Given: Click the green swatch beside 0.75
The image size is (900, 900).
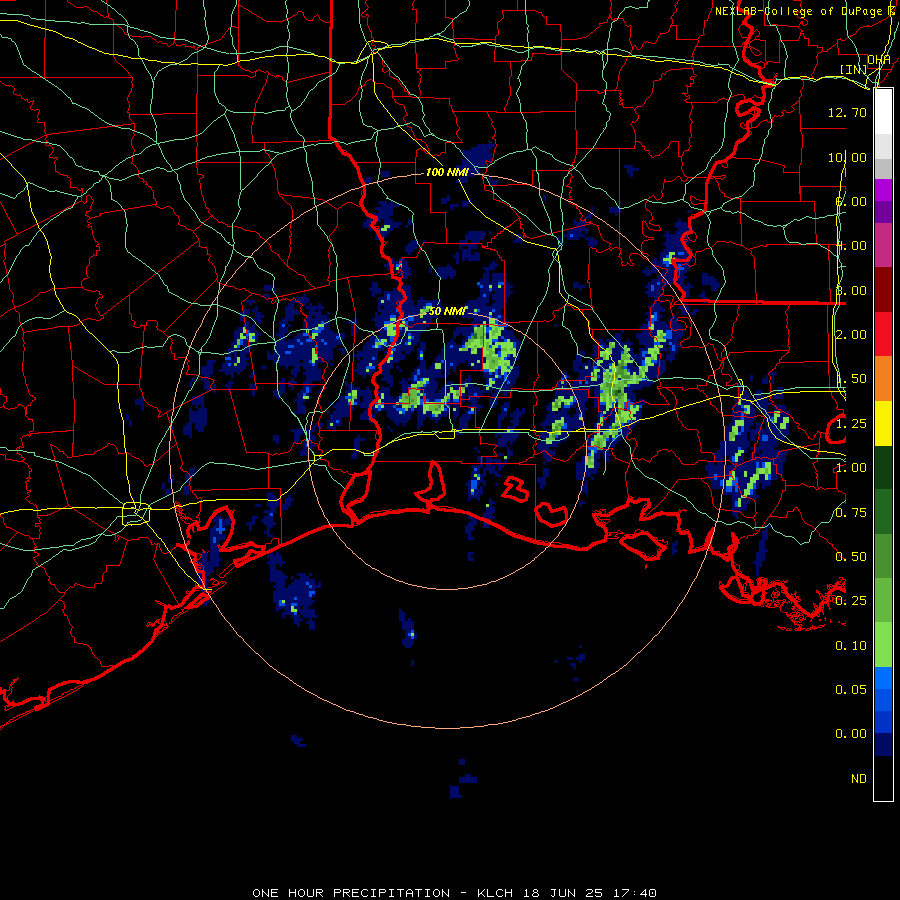Looking at the screenshot, I should [x=883, y=512].
